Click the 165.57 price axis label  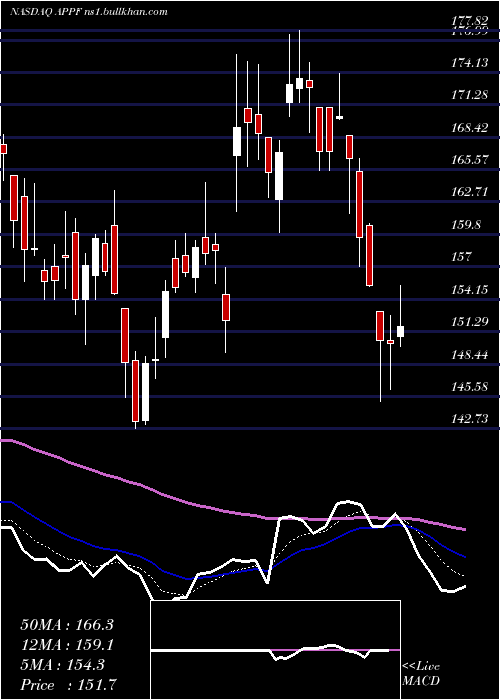point(469,159)
